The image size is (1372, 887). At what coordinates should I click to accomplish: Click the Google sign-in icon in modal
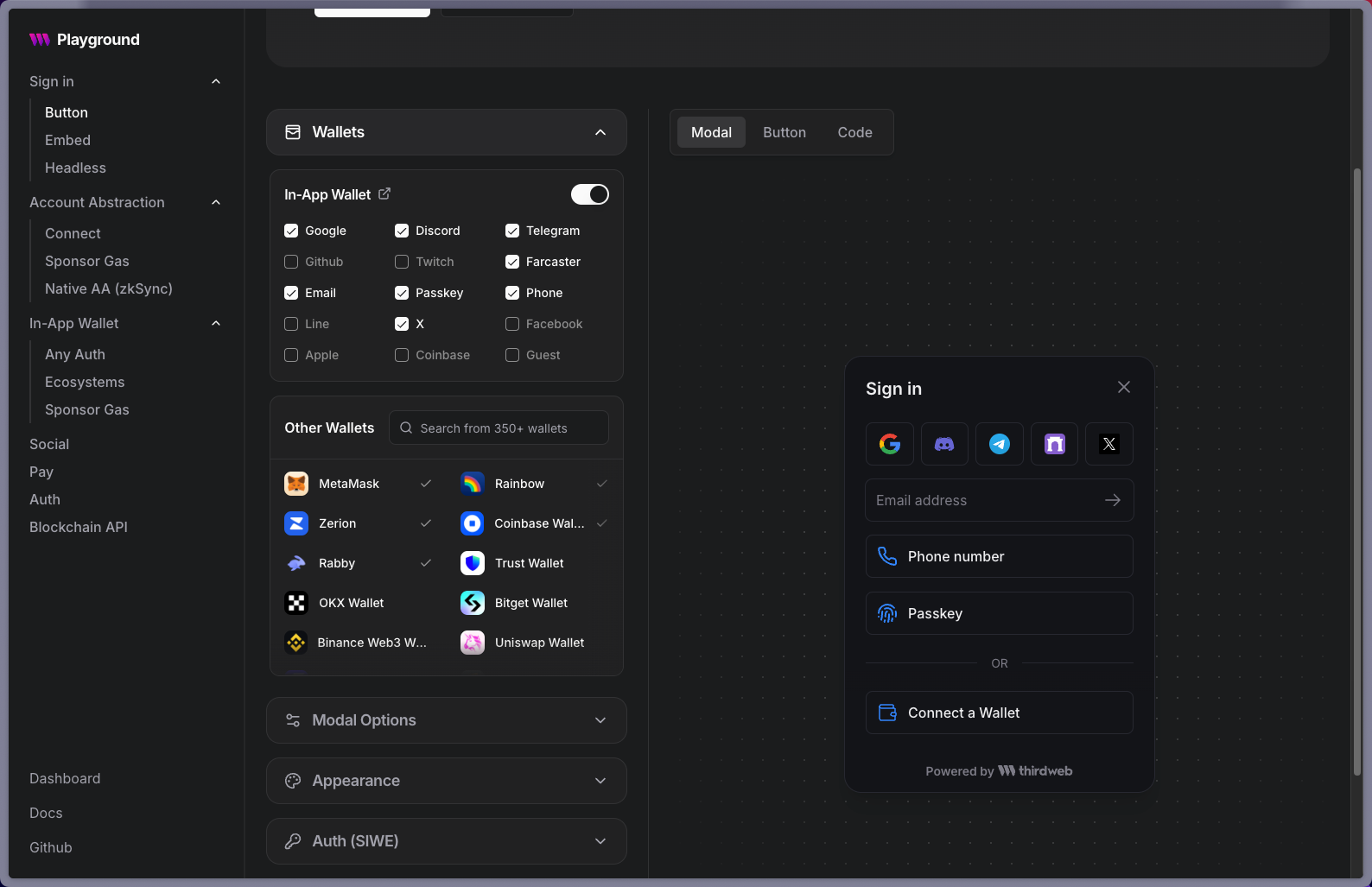[x=890, y=444]
